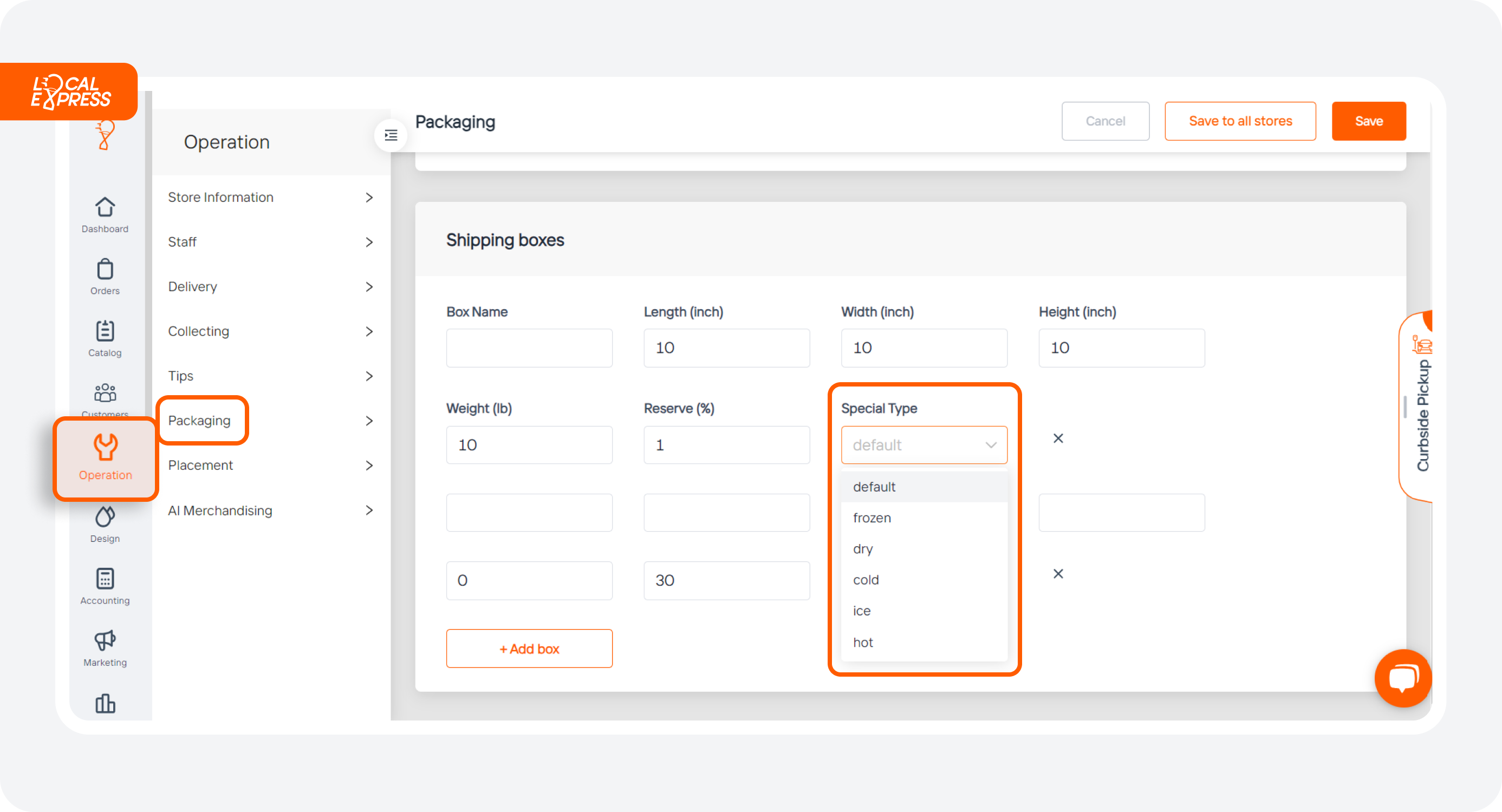Click the empty Box Name field
The height and width of the screenshot is (812, 1502).
529,348
